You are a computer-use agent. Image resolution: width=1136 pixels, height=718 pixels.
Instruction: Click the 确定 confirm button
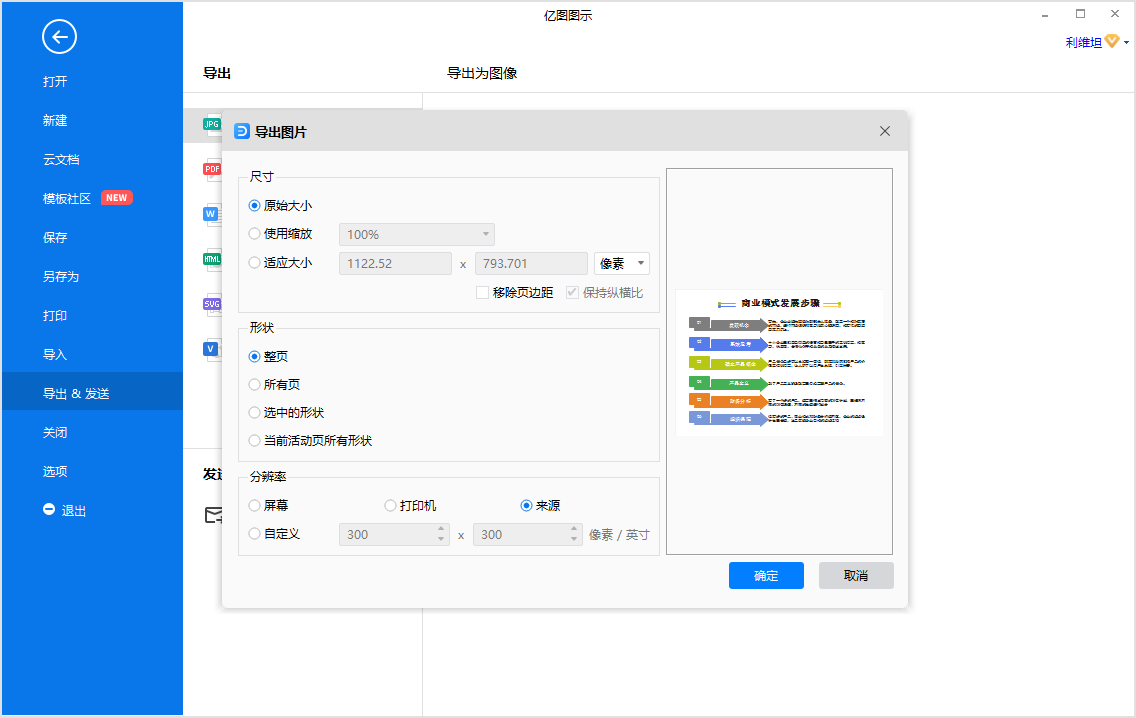(x=766, y=575)
